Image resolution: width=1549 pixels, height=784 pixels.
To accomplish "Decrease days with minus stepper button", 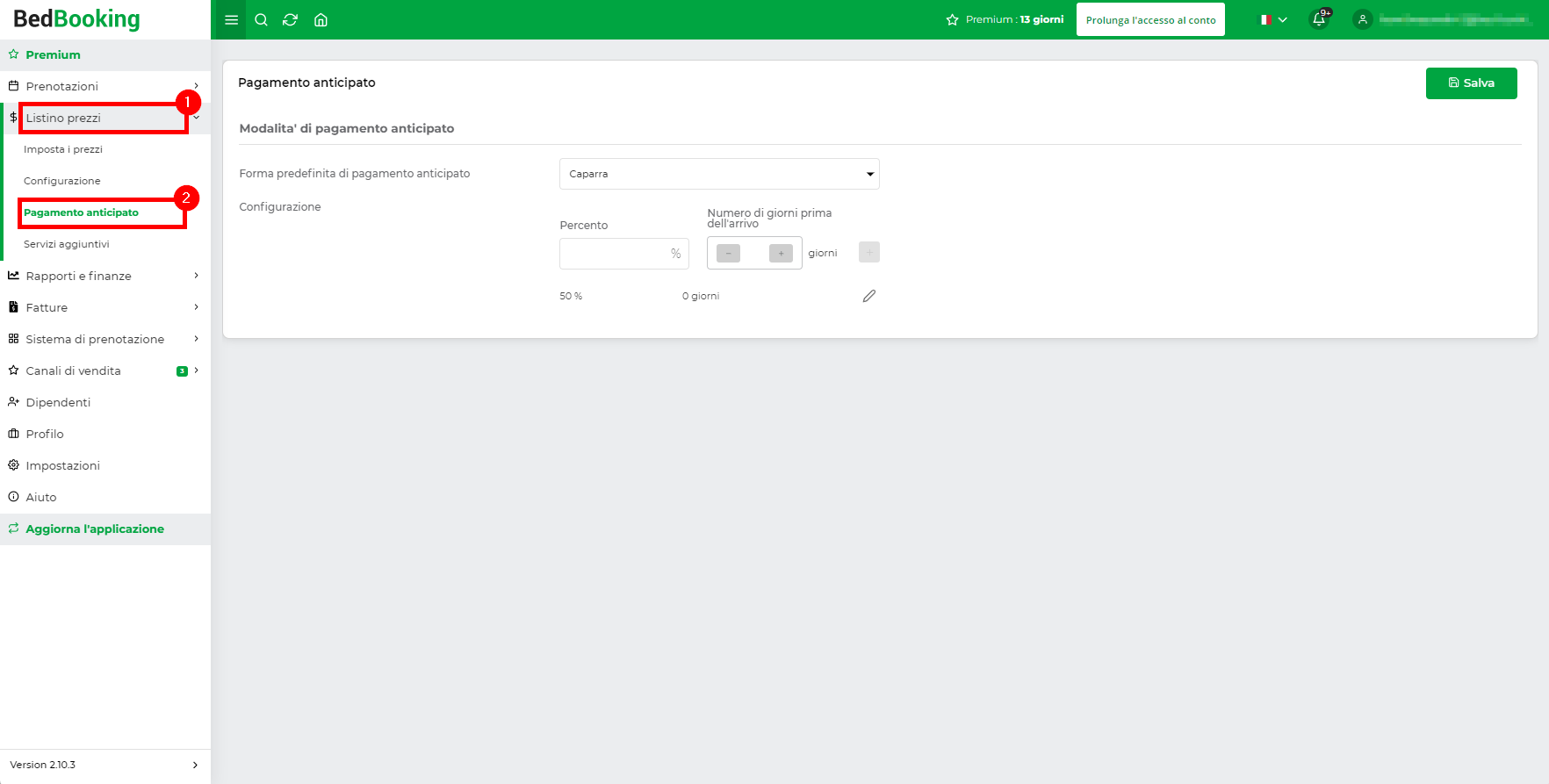I will pyautogui.click(x=728, y=253).
